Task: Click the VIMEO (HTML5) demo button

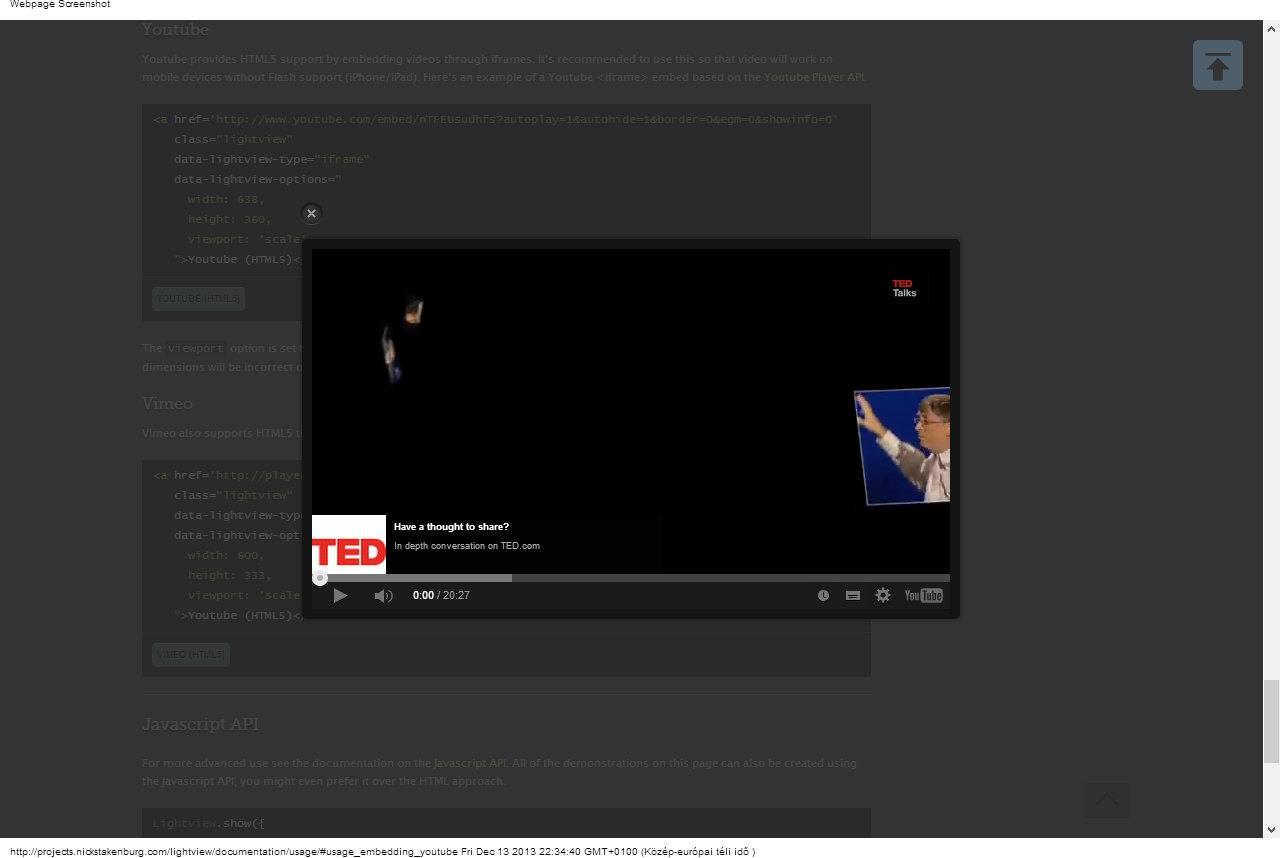Action: (191, 655)
